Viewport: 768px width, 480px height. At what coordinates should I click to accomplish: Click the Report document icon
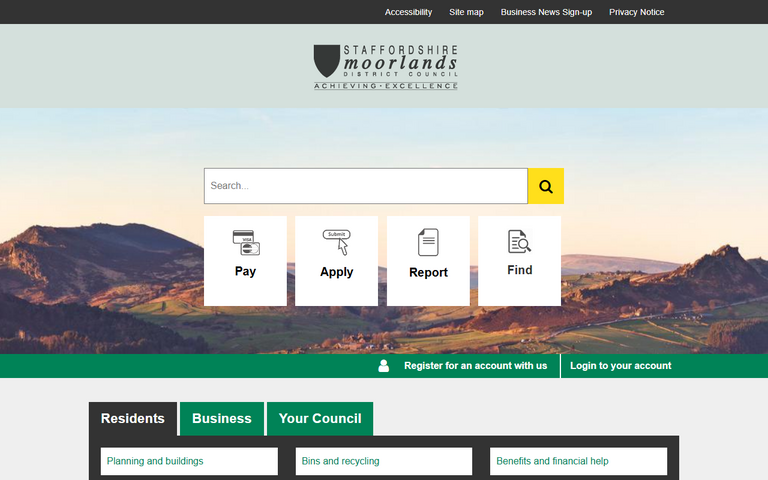pyautogui.click(x=428, y=243)
